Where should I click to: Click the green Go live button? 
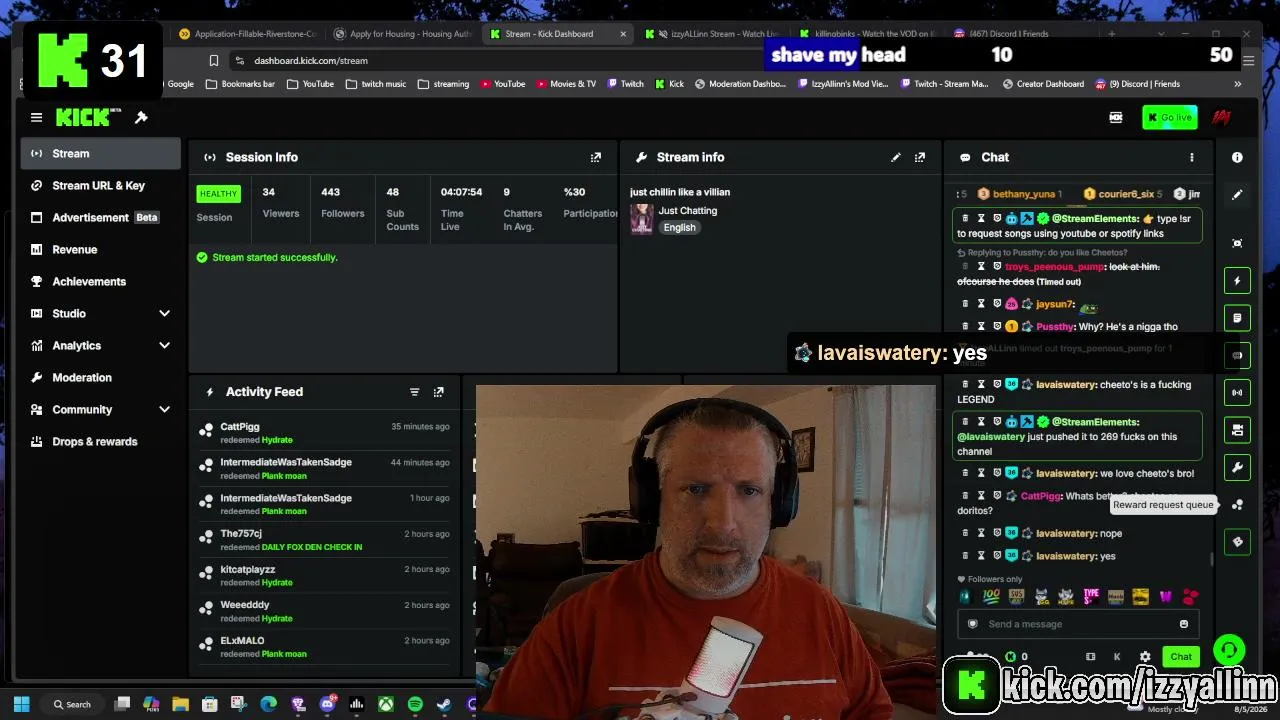pyautogui.click(x=1170, y=117)
